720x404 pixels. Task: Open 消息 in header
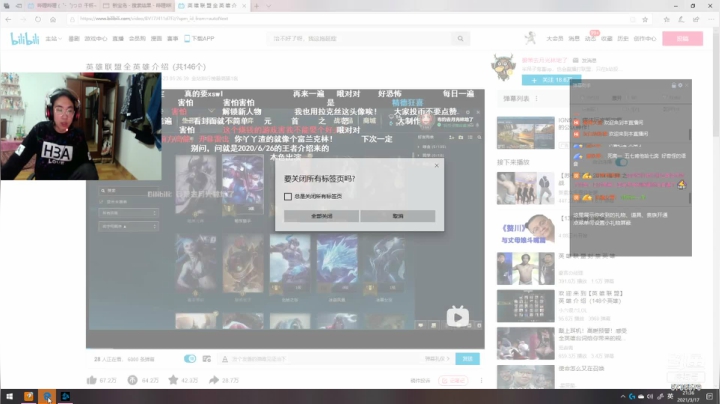(x=574, y=39)
